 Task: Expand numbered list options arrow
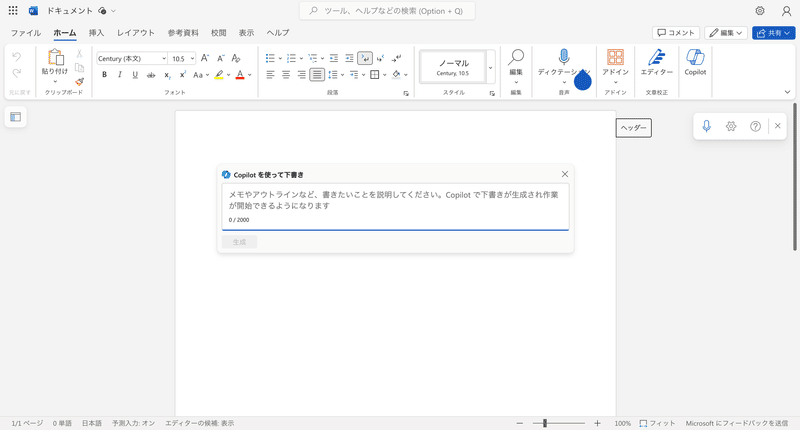point(301,59)
